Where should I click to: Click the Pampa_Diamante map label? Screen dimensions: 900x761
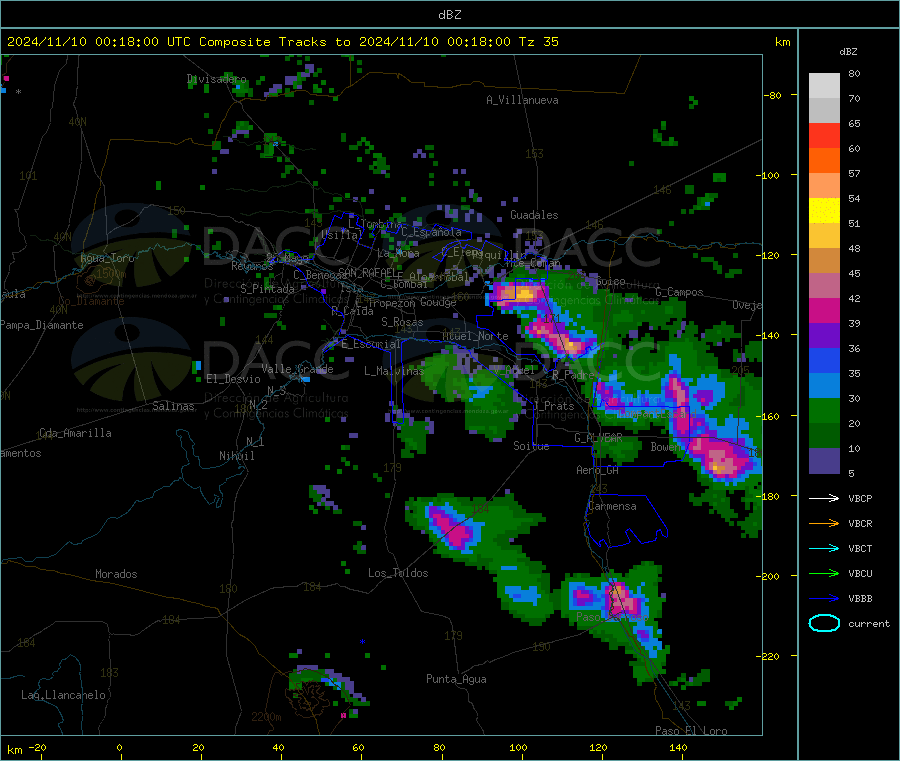point(42,325)
